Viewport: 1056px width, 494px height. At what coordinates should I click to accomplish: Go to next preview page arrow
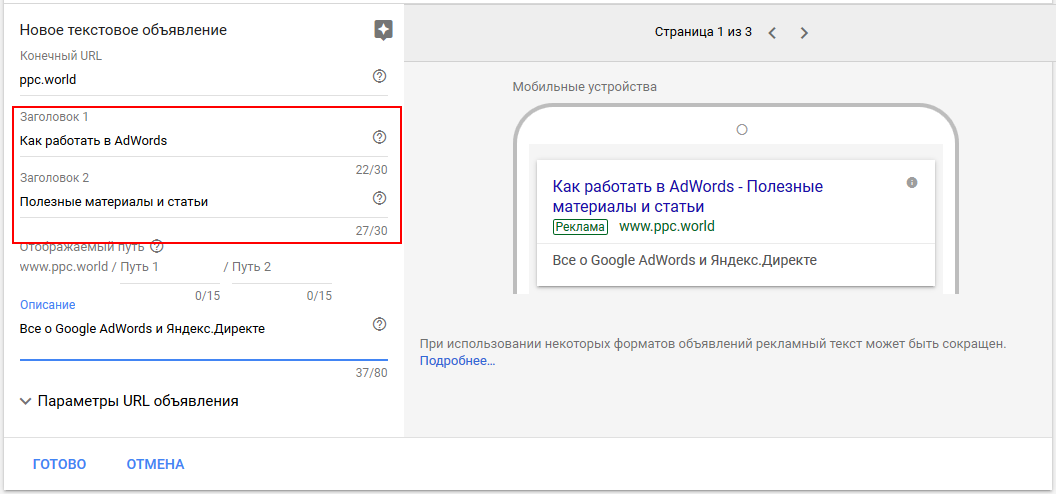pos(804,33)
